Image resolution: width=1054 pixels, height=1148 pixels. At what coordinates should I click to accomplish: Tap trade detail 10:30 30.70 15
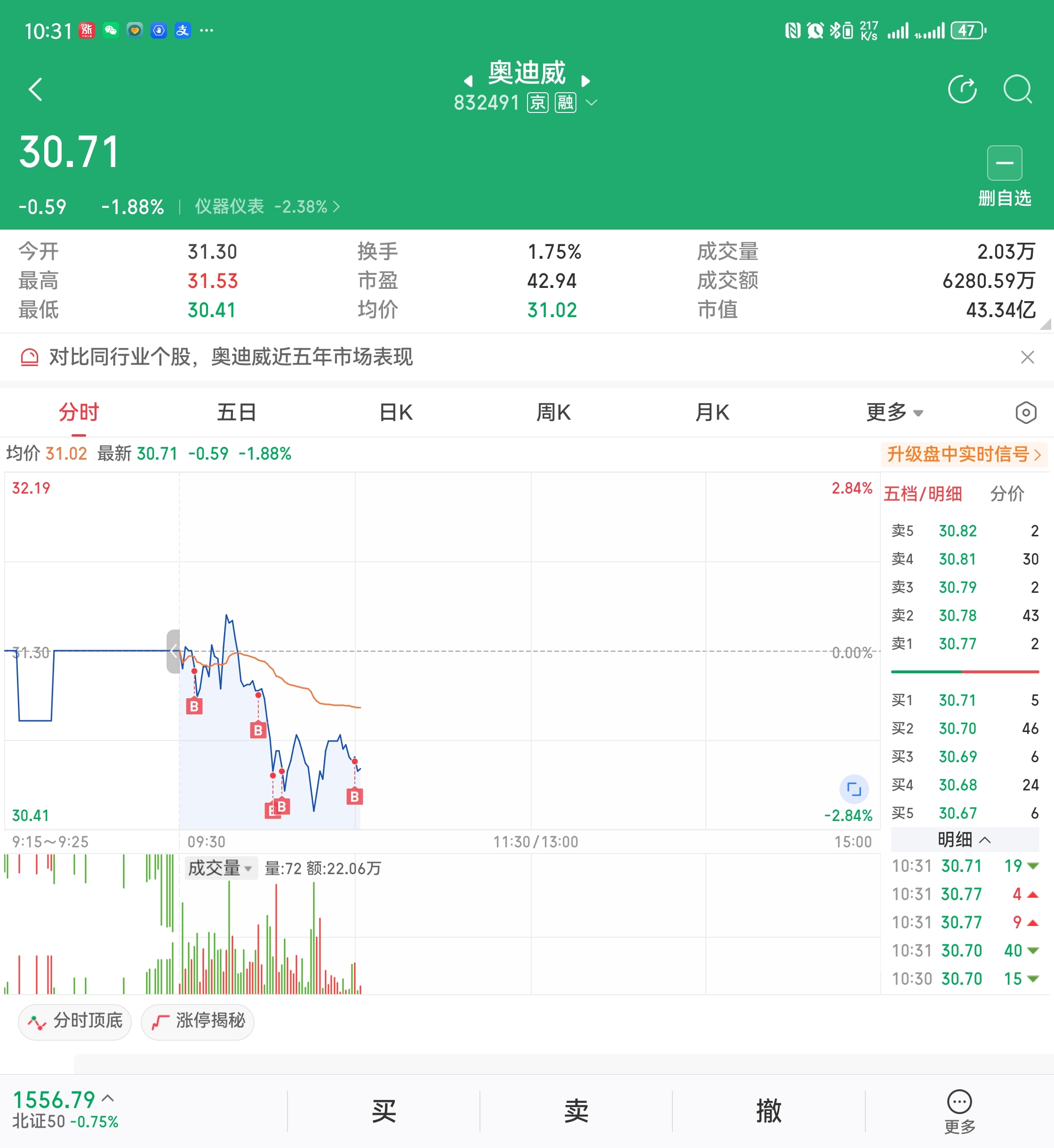tap(966, 979)
